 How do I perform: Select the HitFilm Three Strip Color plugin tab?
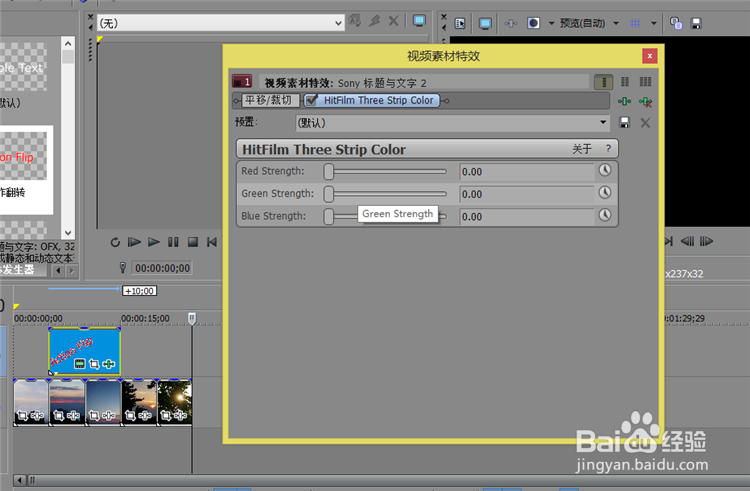378,100
